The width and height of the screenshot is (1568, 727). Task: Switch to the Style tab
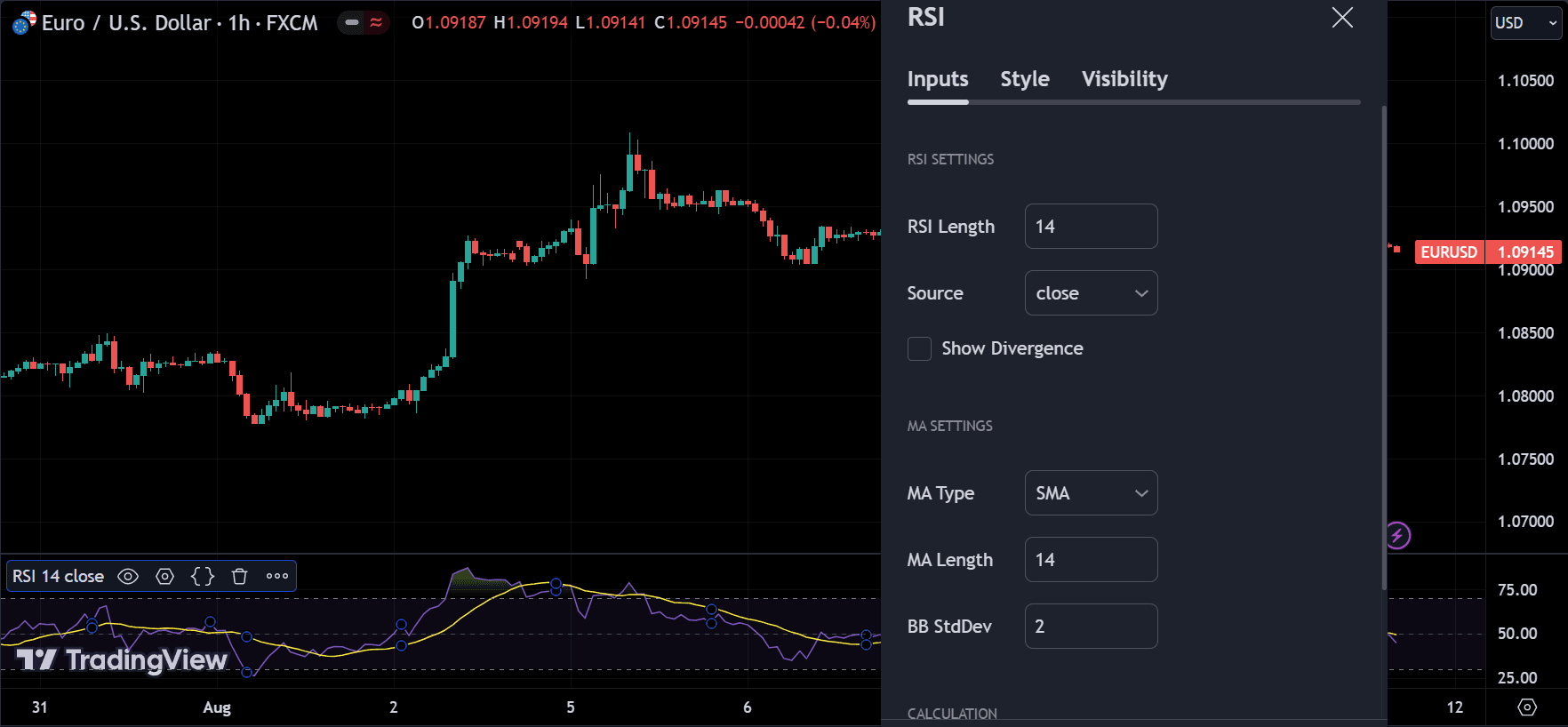coord(1024,79)
